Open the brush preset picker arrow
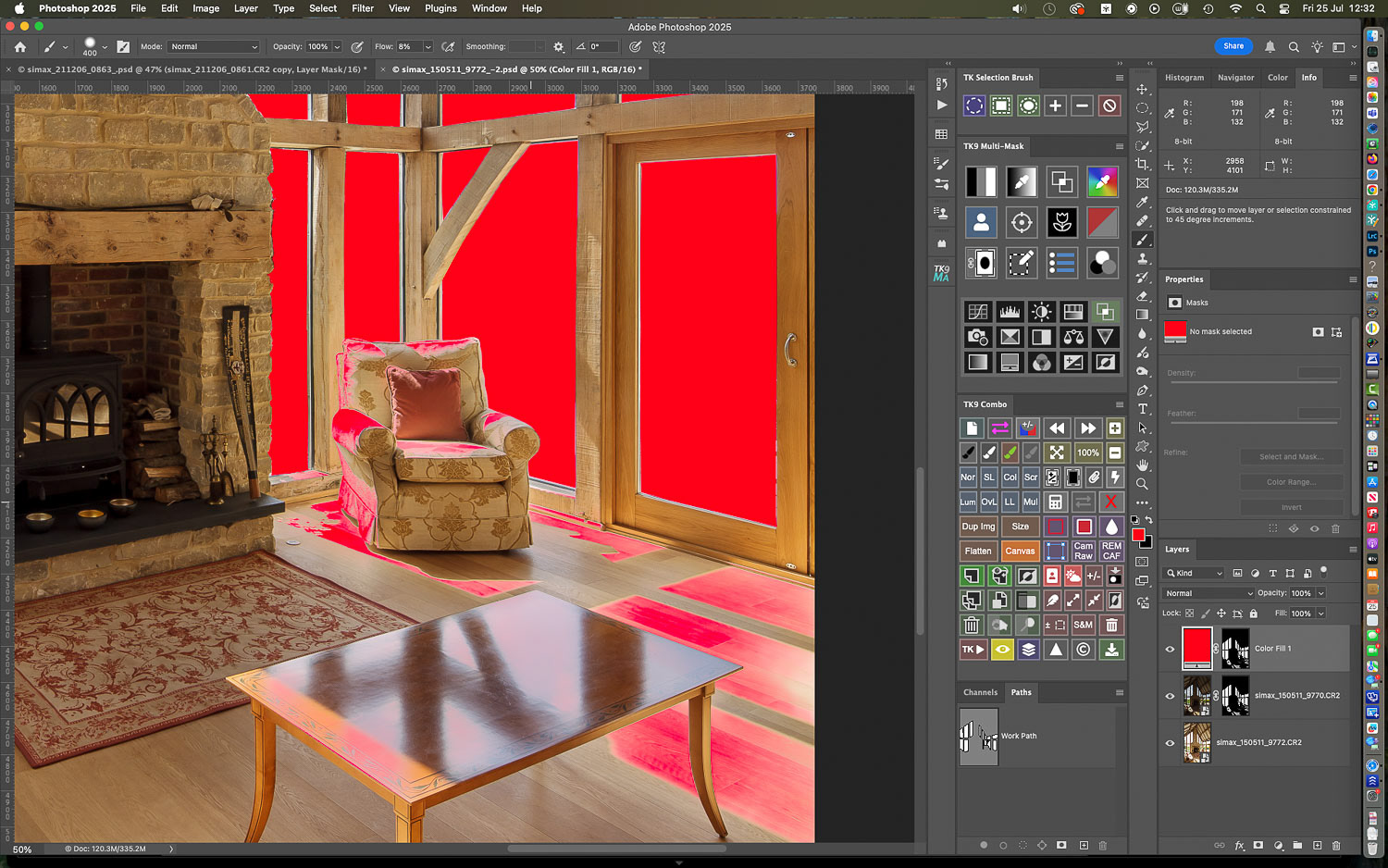This screenshot has height=868, width=1388. coord(105,46)
